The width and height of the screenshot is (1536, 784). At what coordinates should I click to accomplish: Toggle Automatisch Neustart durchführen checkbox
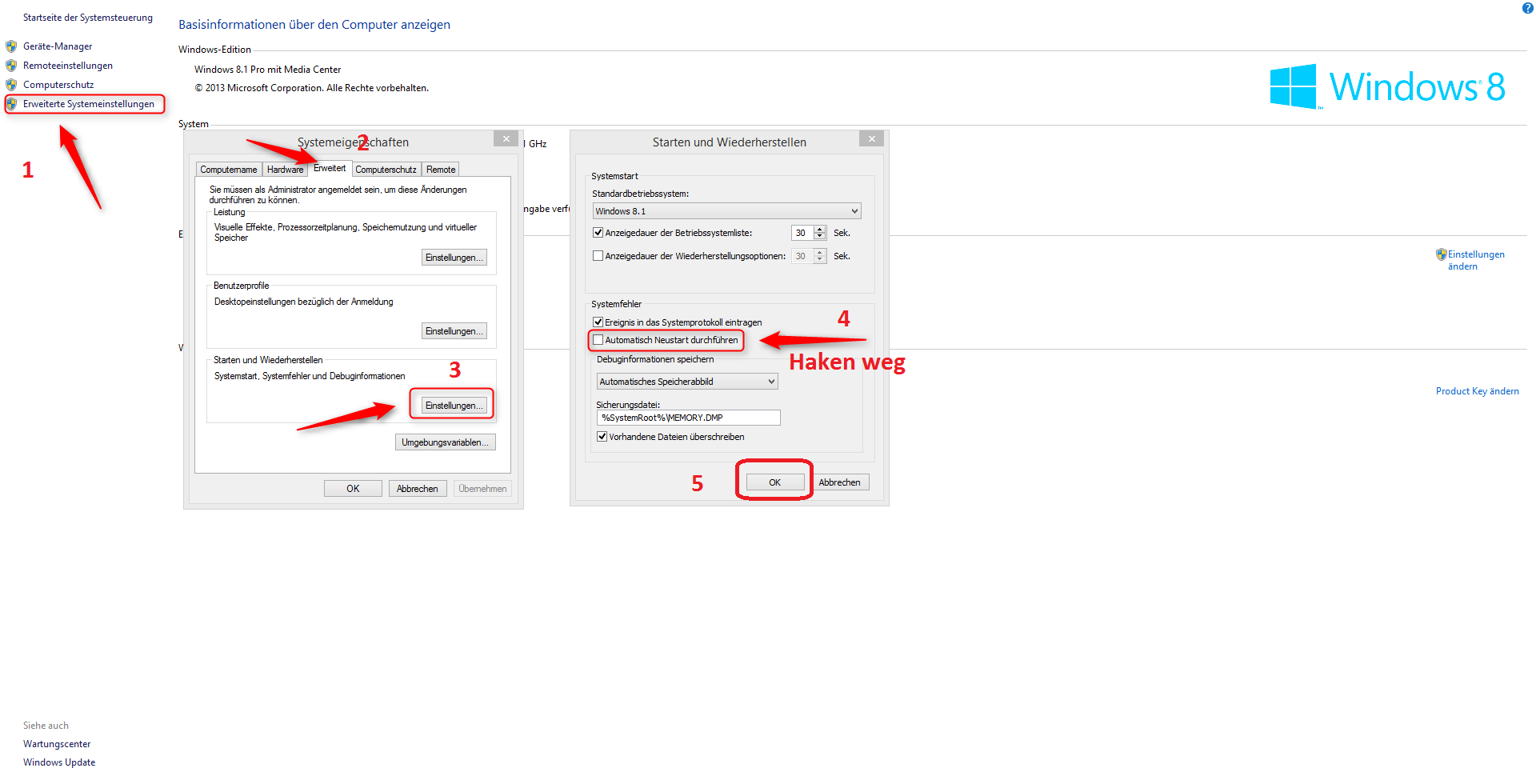coord(598,340)
